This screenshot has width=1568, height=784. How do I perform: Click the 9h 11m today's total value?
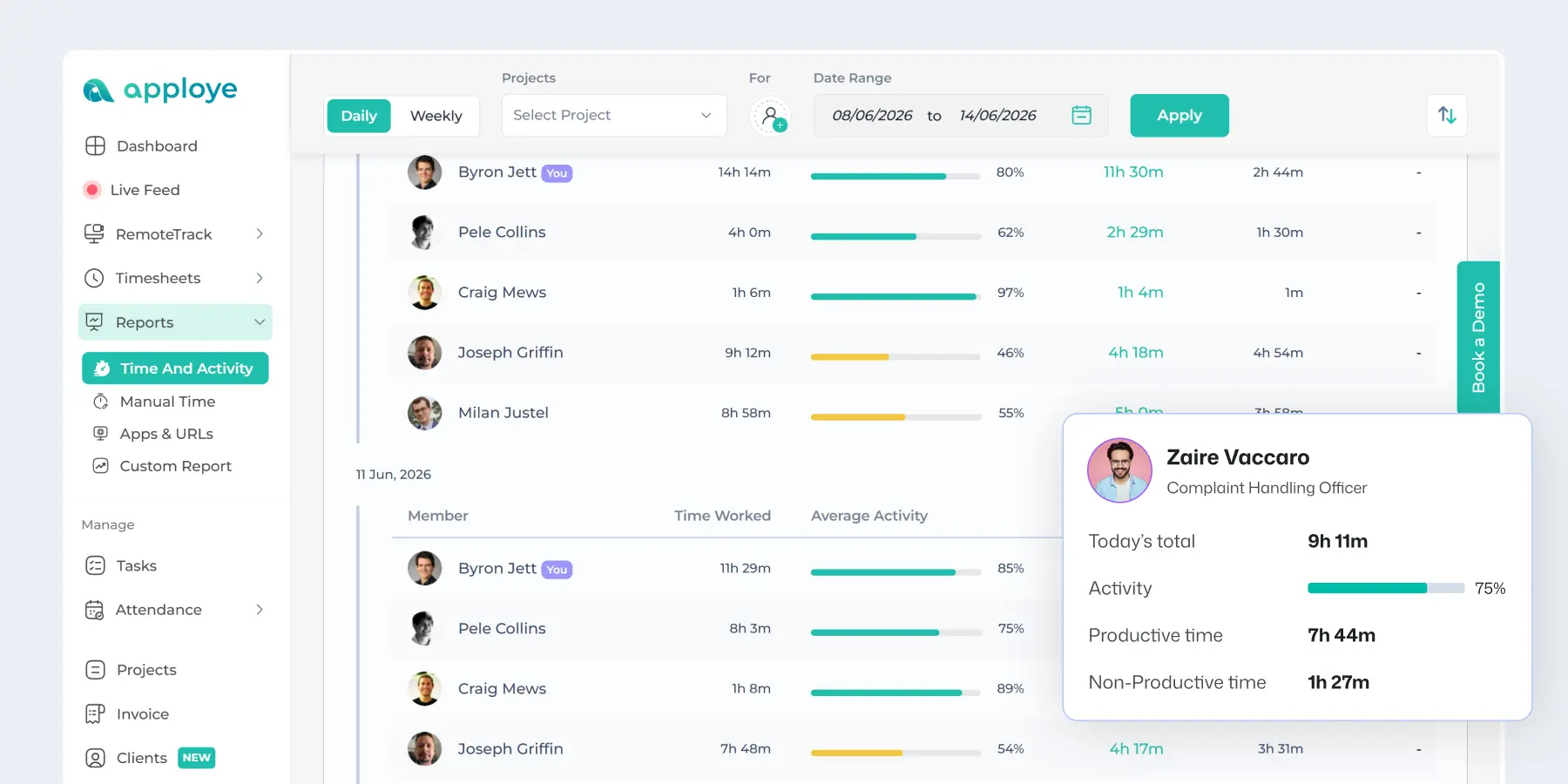tap(1337, 541)
